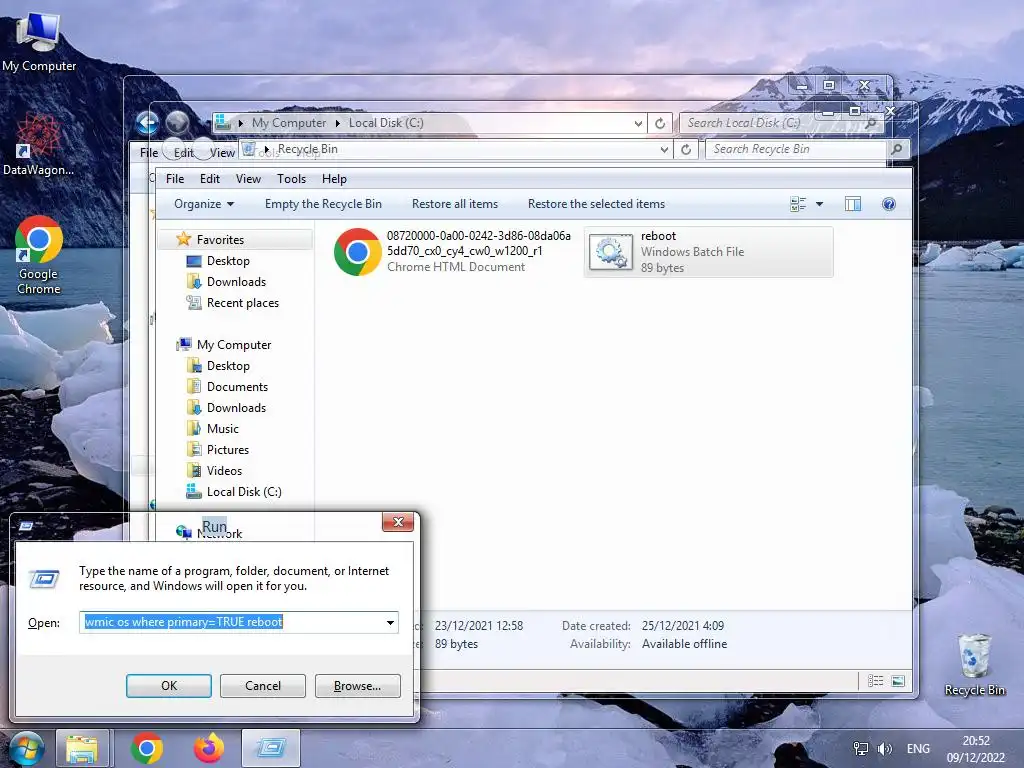The width and height of the screenshot is (1024, 768).
Task: Open the DataWagon desktop shortcut
Action: coord(38,144)
